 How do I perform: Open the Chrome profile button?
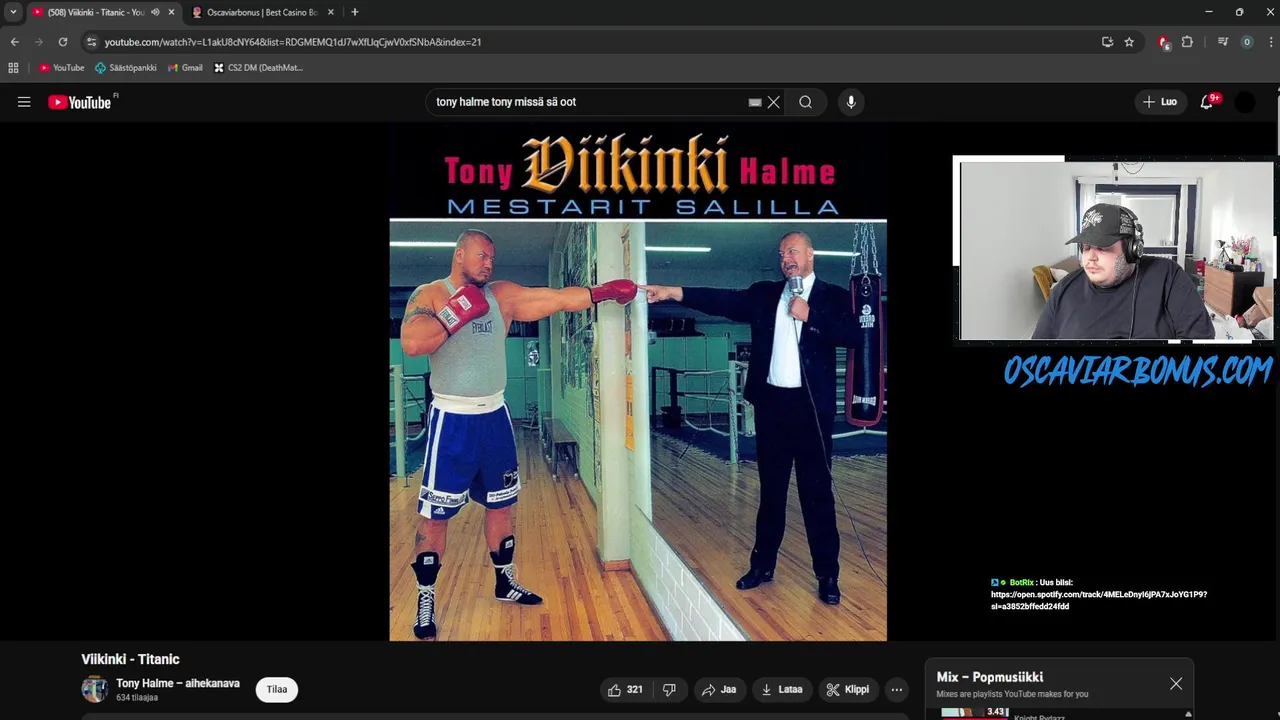[1246, 42]
